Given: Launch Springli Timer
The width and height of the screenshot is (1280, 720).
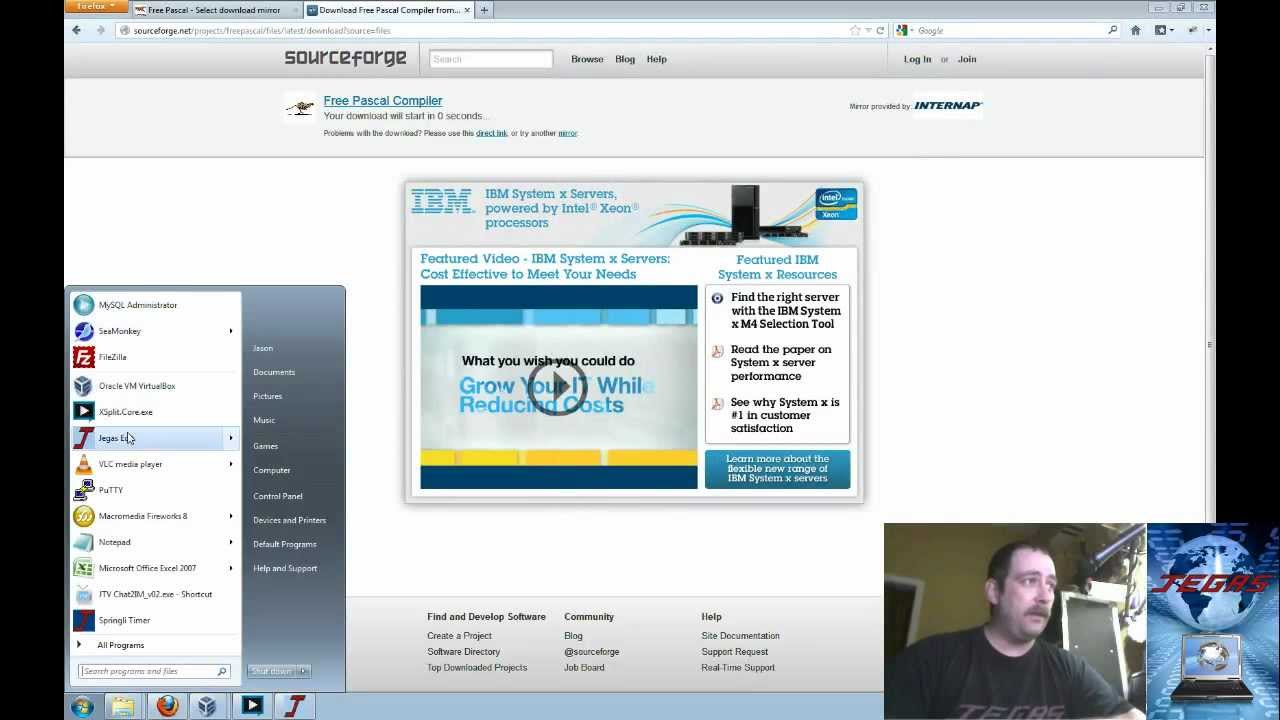Looking at the screenshot, I should tap(155, 620).
